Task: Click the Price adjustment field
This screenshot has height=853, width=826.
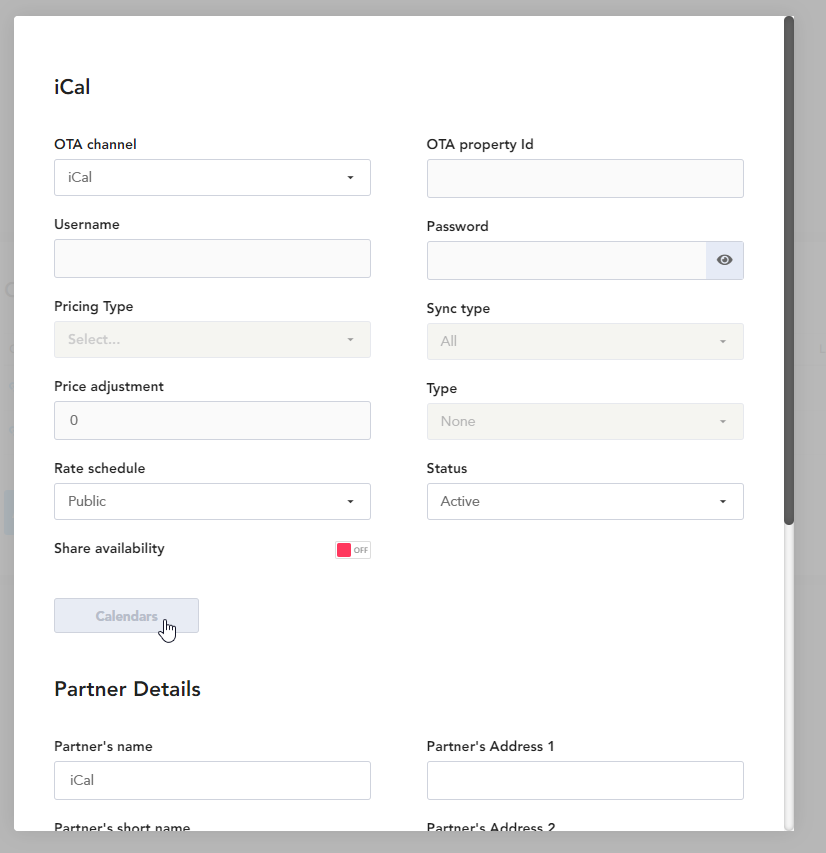Action: [x=212, y=421]
